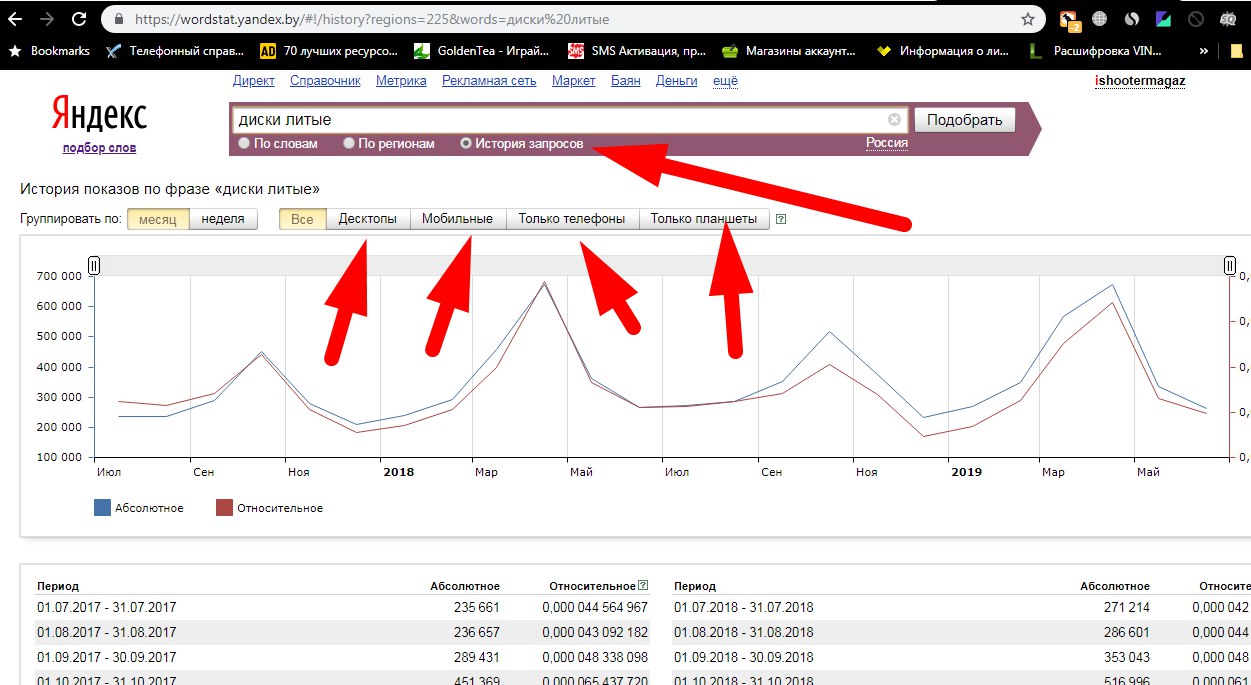Open the GoldenTea bookmark
1251x685 pixels.
pyautogui.click(x=483, y=51)
